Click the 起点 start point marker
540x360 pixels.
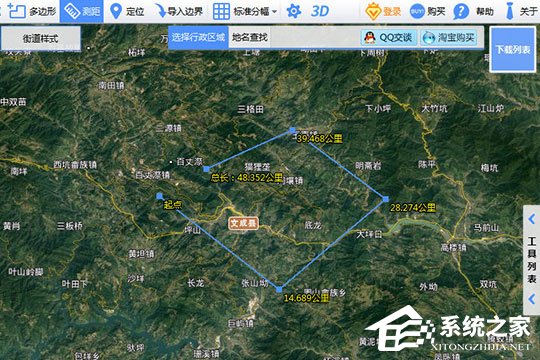pos(159,196)
